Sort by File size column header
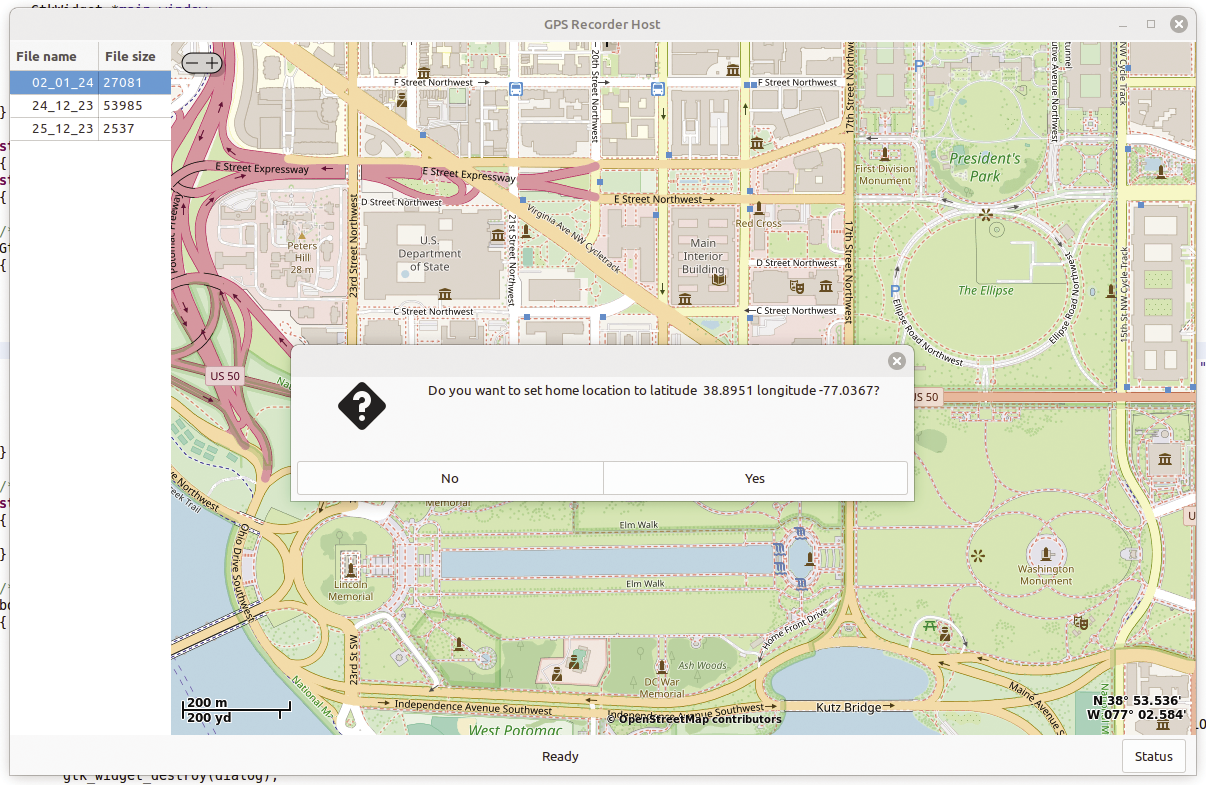This screenshot has height=785, width=1206. click(134, 56)
